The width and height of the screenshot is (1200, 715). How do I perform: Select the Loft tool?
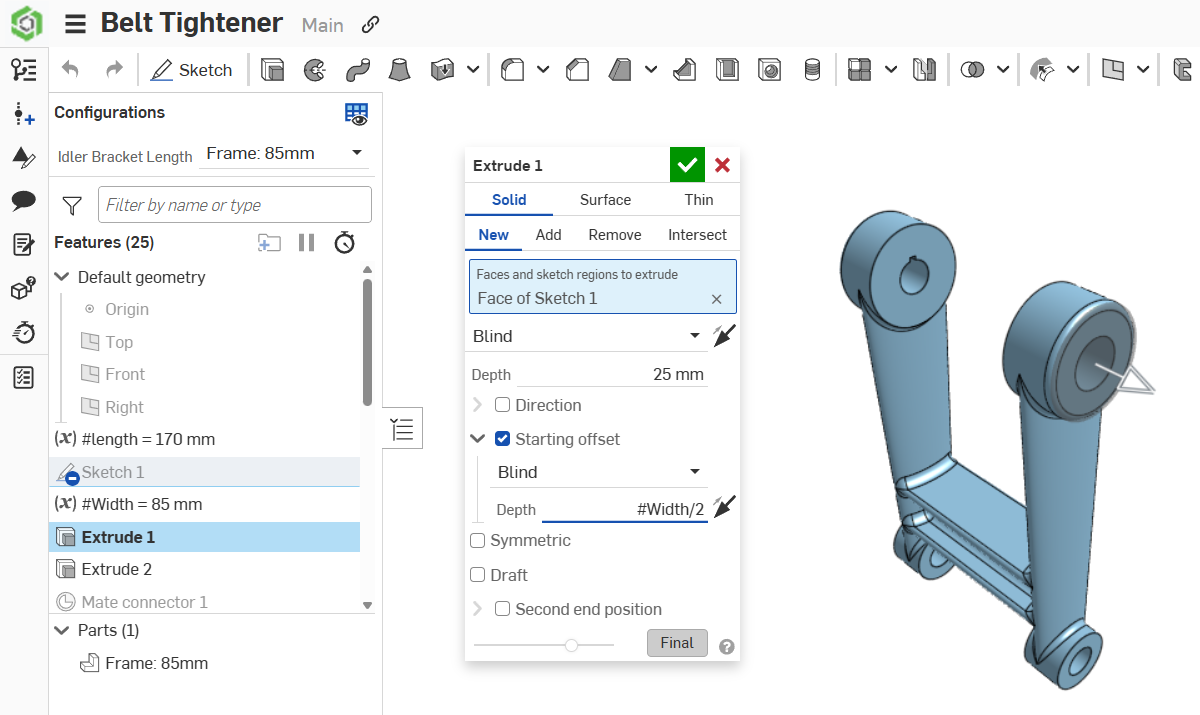399,70
